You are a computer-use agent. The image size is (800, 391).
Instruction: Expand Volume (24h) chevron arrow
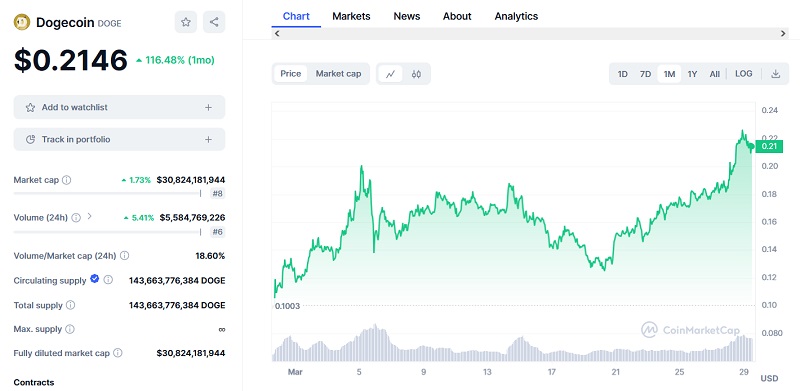point(89,216)
